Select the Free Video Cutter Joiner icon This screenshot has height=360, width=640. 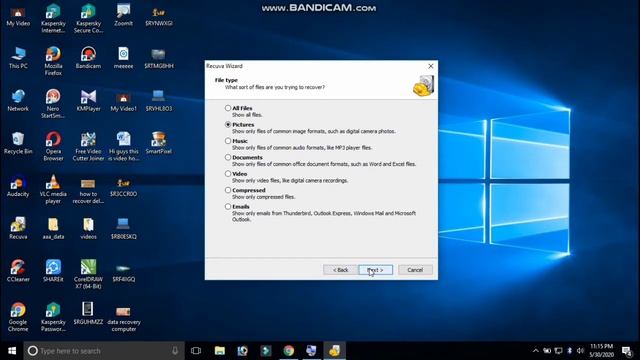[88, 147]
